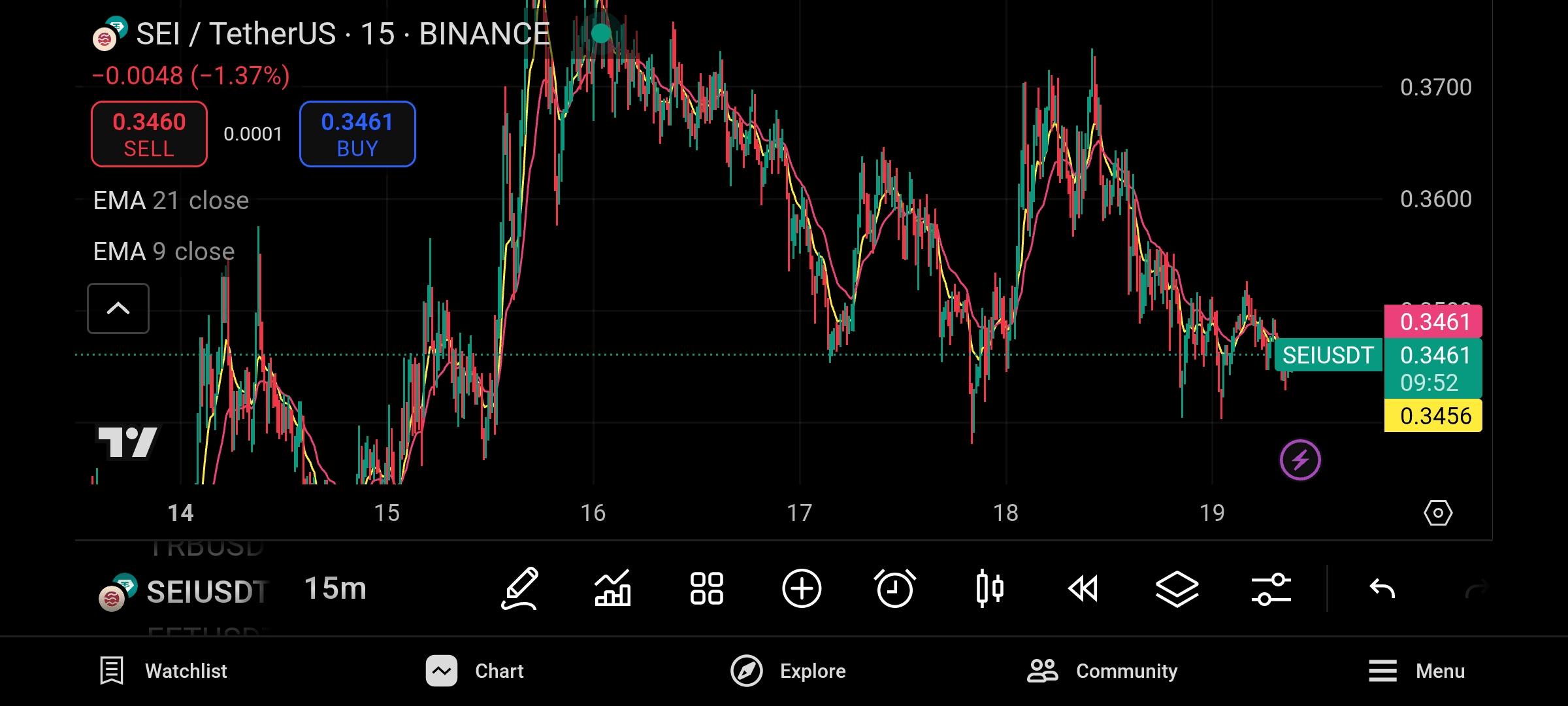Tap the add symbol plus icon
1568x706 pixels.
coord(802,588)
